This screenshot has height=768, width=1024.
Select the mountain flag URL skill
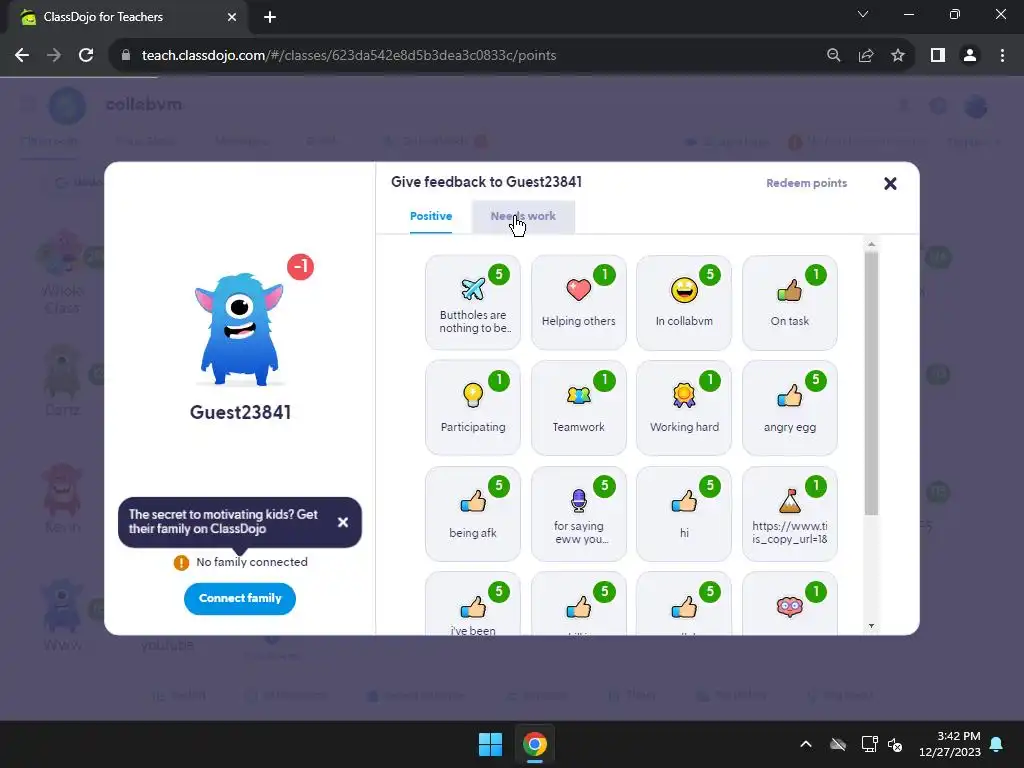tap(790, 514)
